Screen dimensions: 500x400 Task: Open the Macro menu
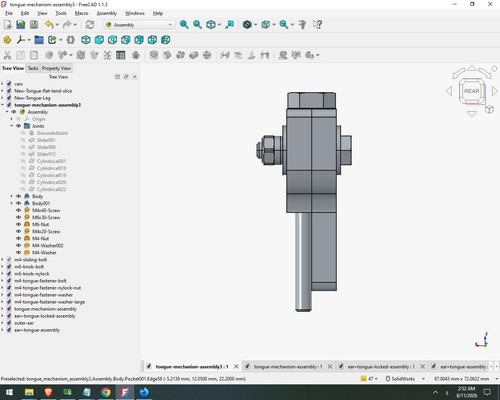pyautogui.click(x=81, y=13)
